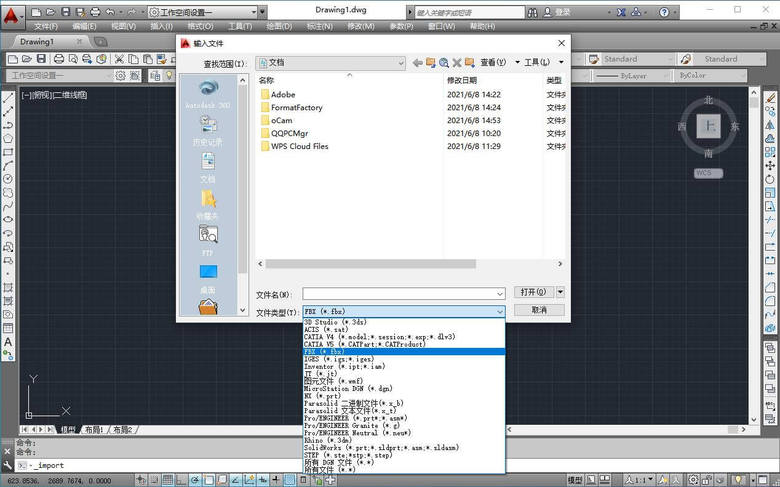This screenshot has width=780, height=487.
Task: Open the FormatFactory folder
Action: point(296,108)
